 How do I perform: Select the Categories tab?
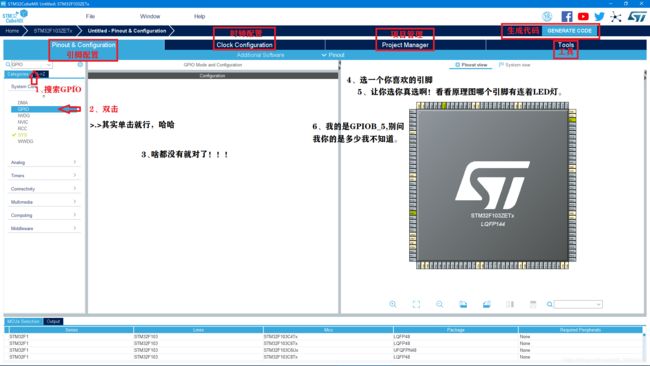[x=18, y=74]
